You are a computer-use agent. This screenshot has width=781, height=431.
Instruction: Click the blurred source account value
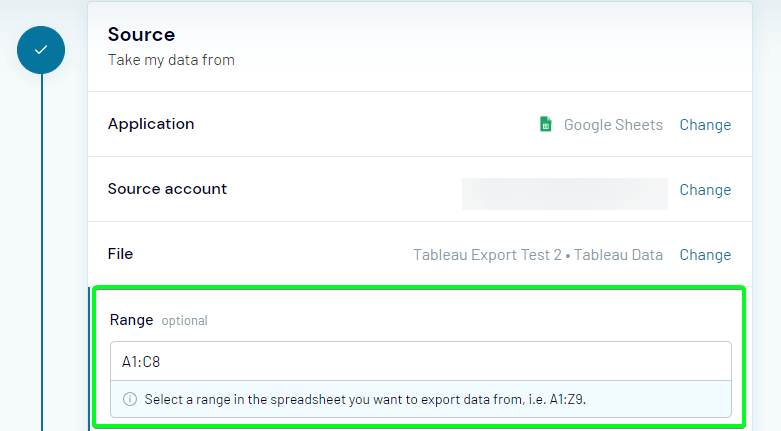pos(565,194)
